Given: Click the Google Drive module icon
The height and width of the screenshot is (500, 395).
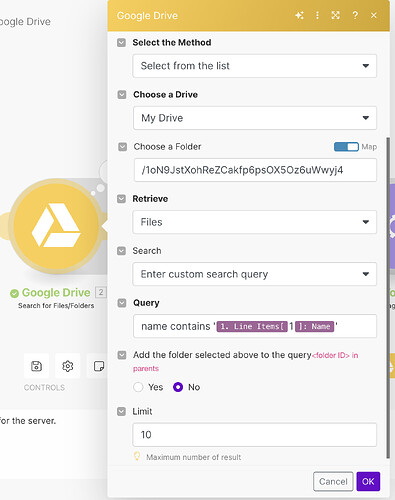Looking at the screenshot, I should 56,225.
